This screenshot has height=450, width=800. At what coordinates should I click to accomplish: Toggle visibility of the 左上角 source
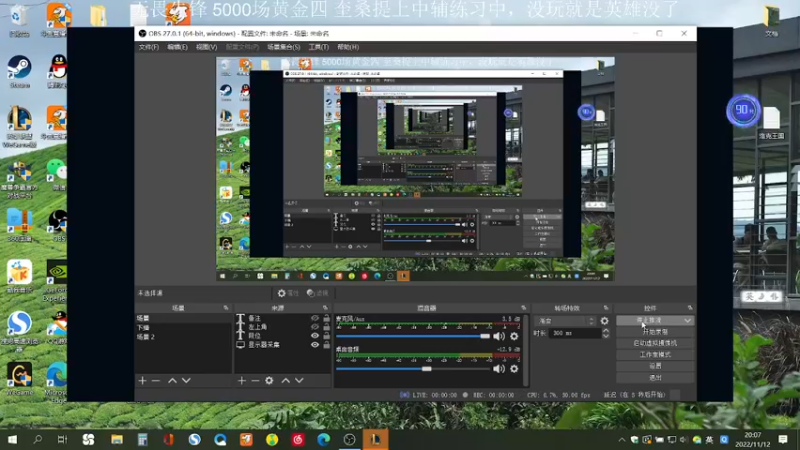tap(315, 327)
